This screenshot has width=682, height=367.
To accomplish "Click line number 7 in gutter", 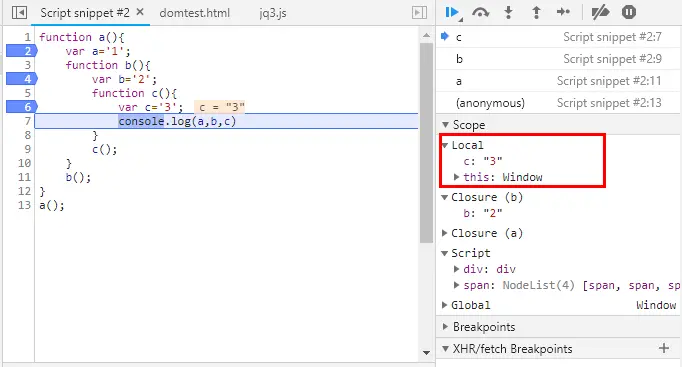I will [x=27, y=121].
